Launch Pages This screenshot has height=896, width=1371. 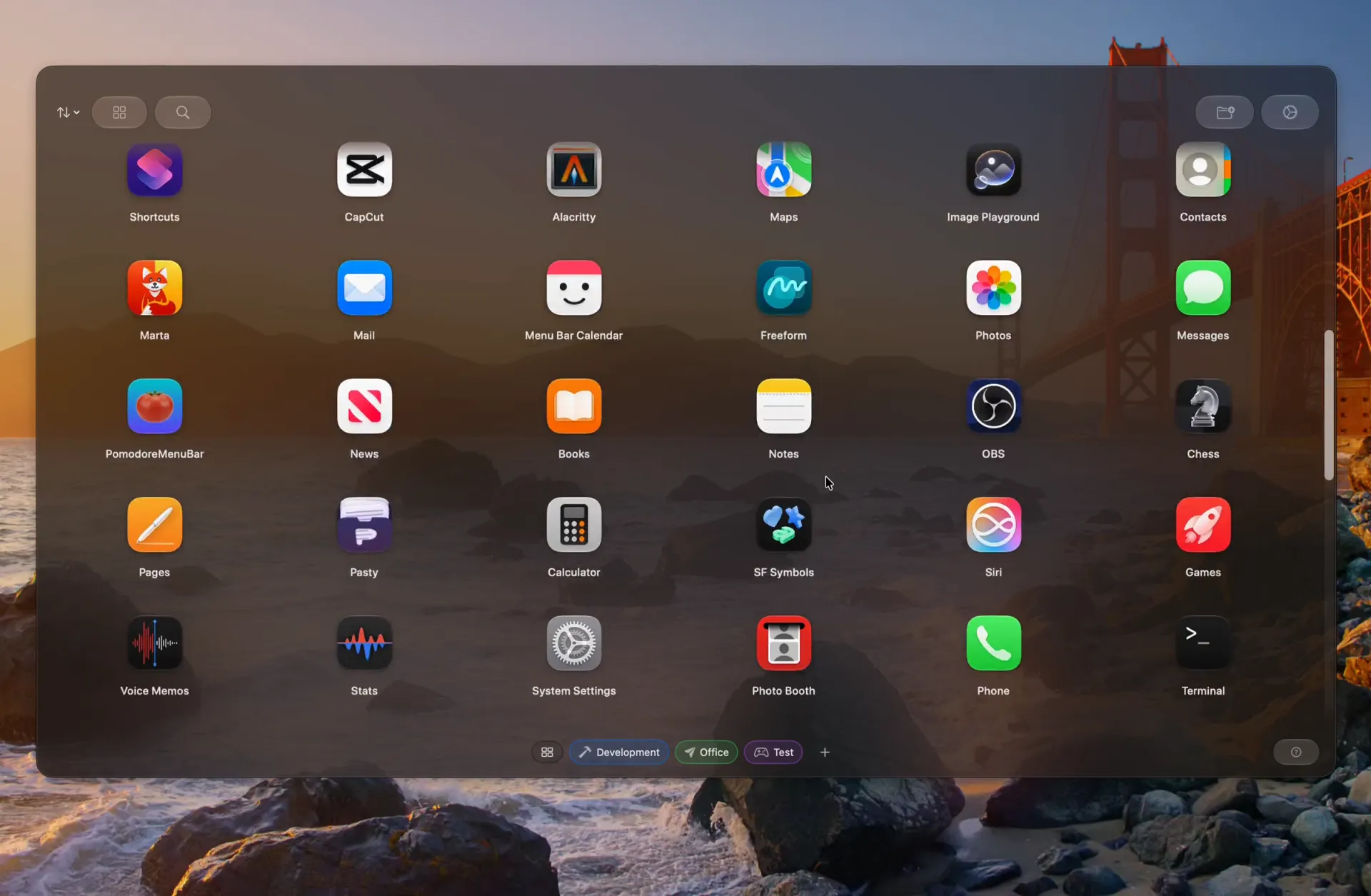[x=154, y=525]
